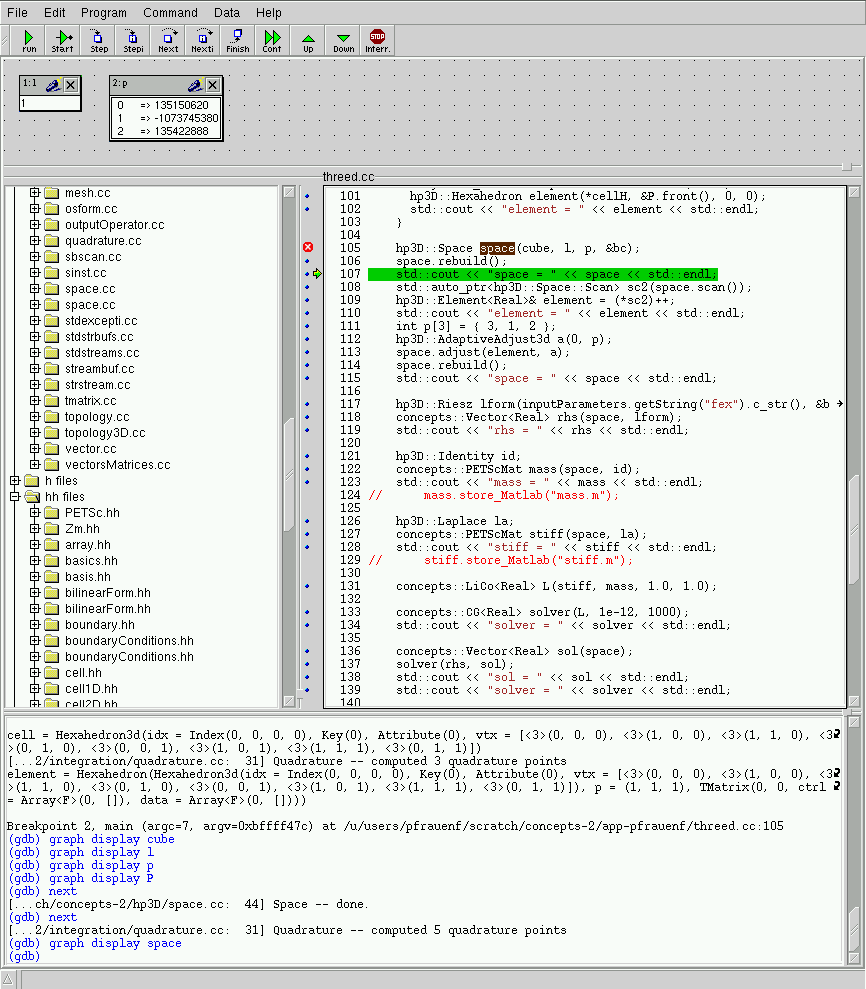The height and width of the screenshot is (989, 866).
Task: Click the Stepi instruction-step icon
Action: 134,40
